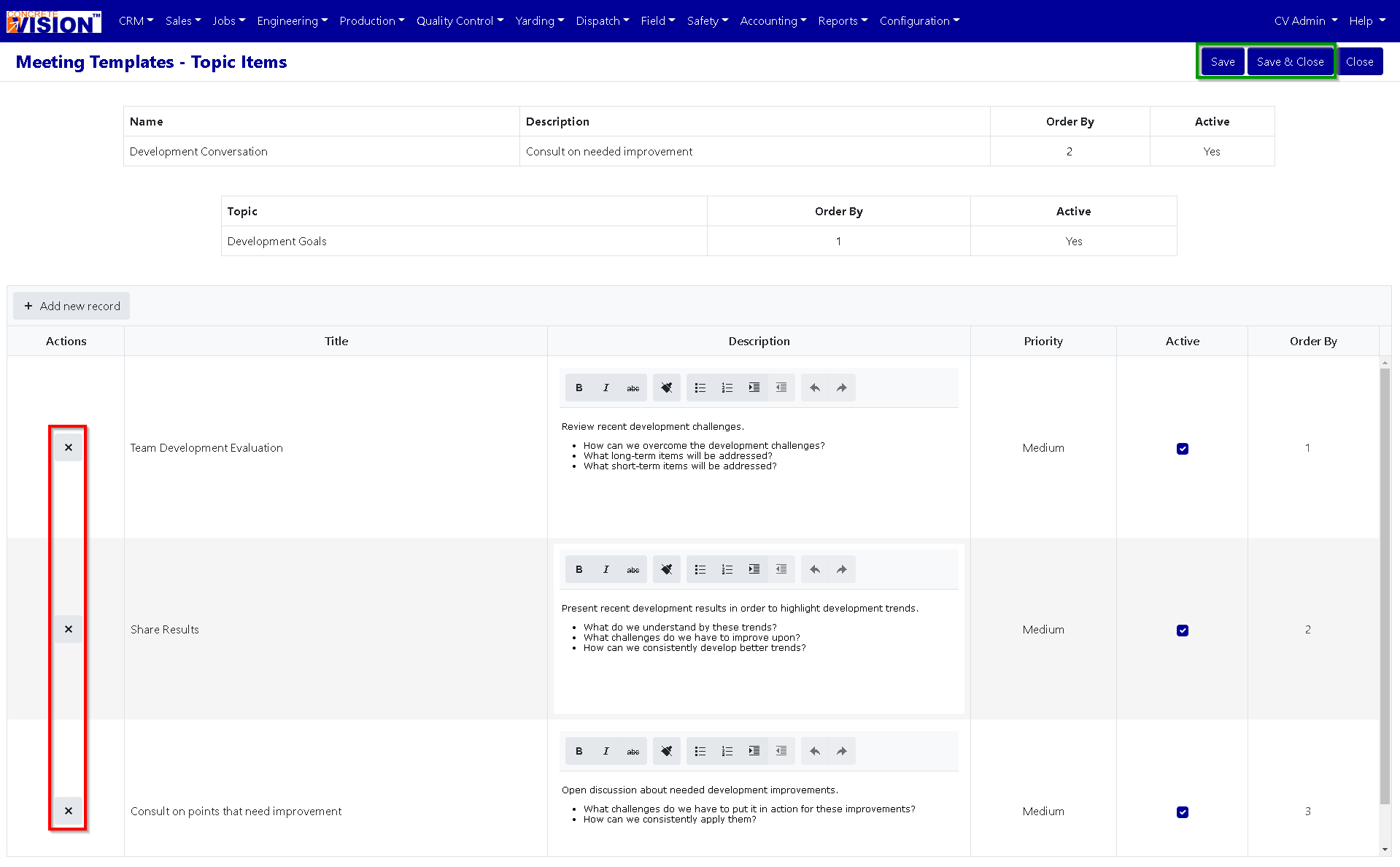Click the grid vertical scrollbar thumb

[1385, 585]
